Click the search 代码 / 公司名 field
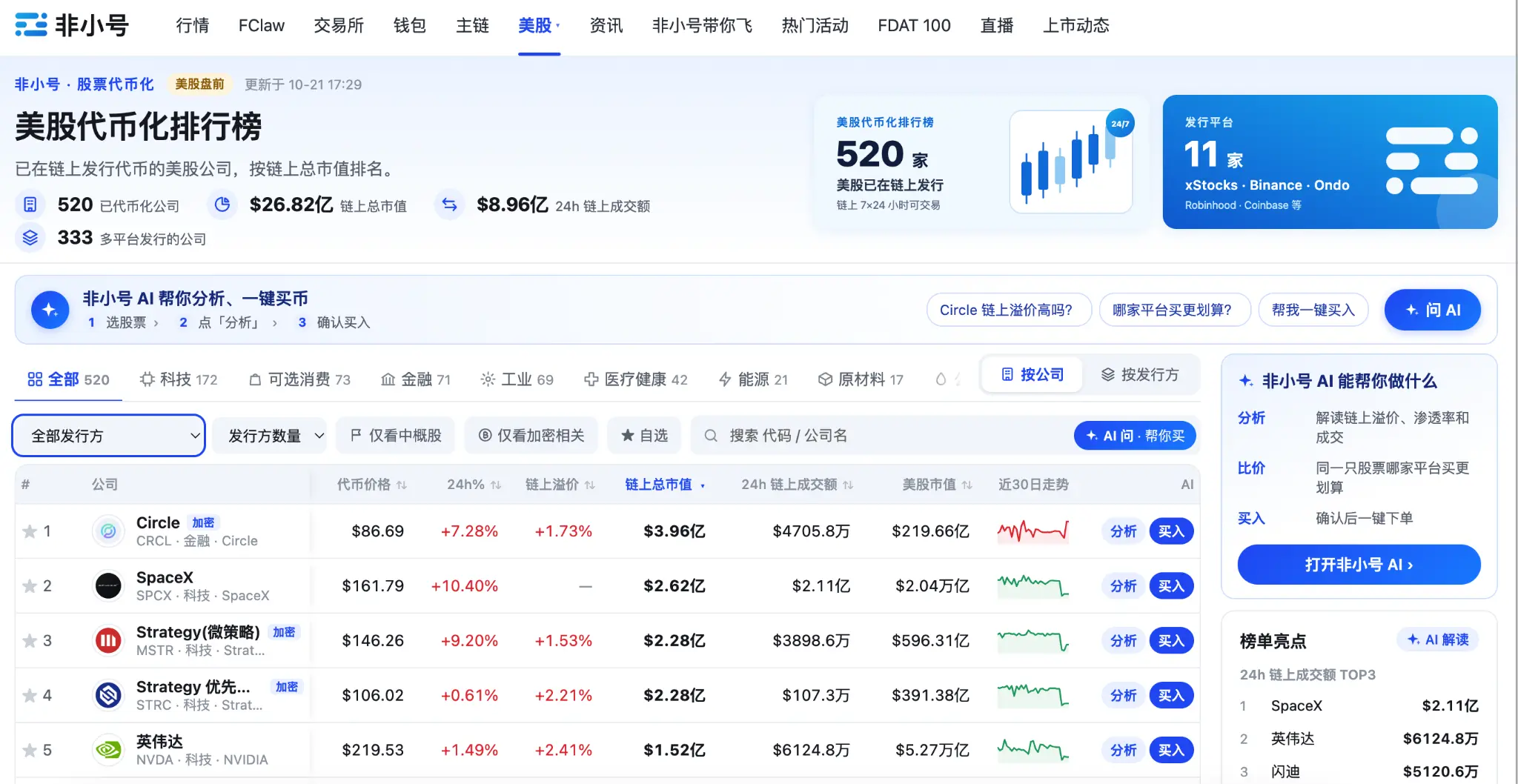The height and width of the screenshot is (784, 1518). point(882,436)
